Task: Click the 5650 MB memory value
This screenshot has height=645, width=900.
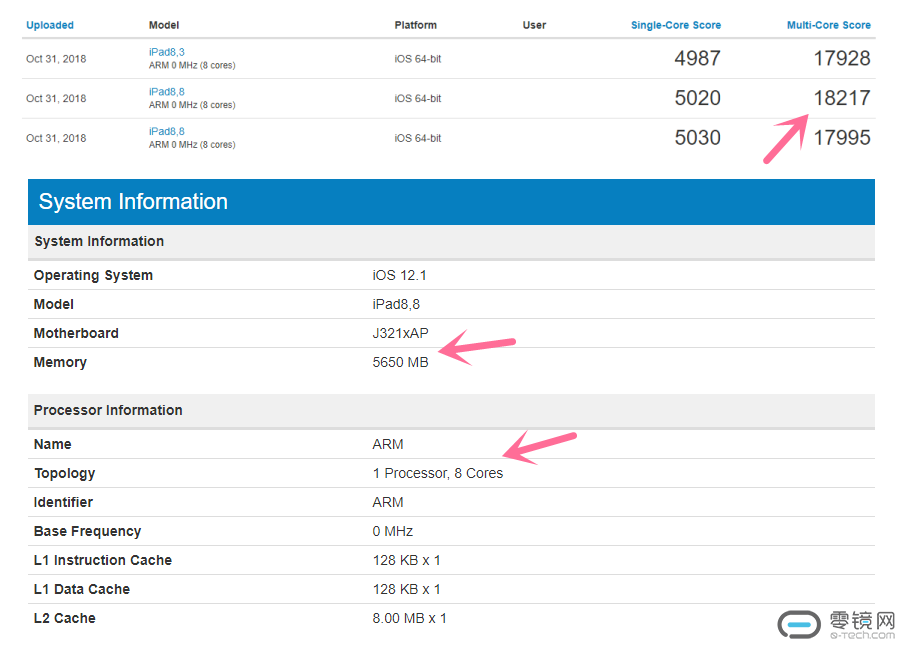Action: point(400,362)
